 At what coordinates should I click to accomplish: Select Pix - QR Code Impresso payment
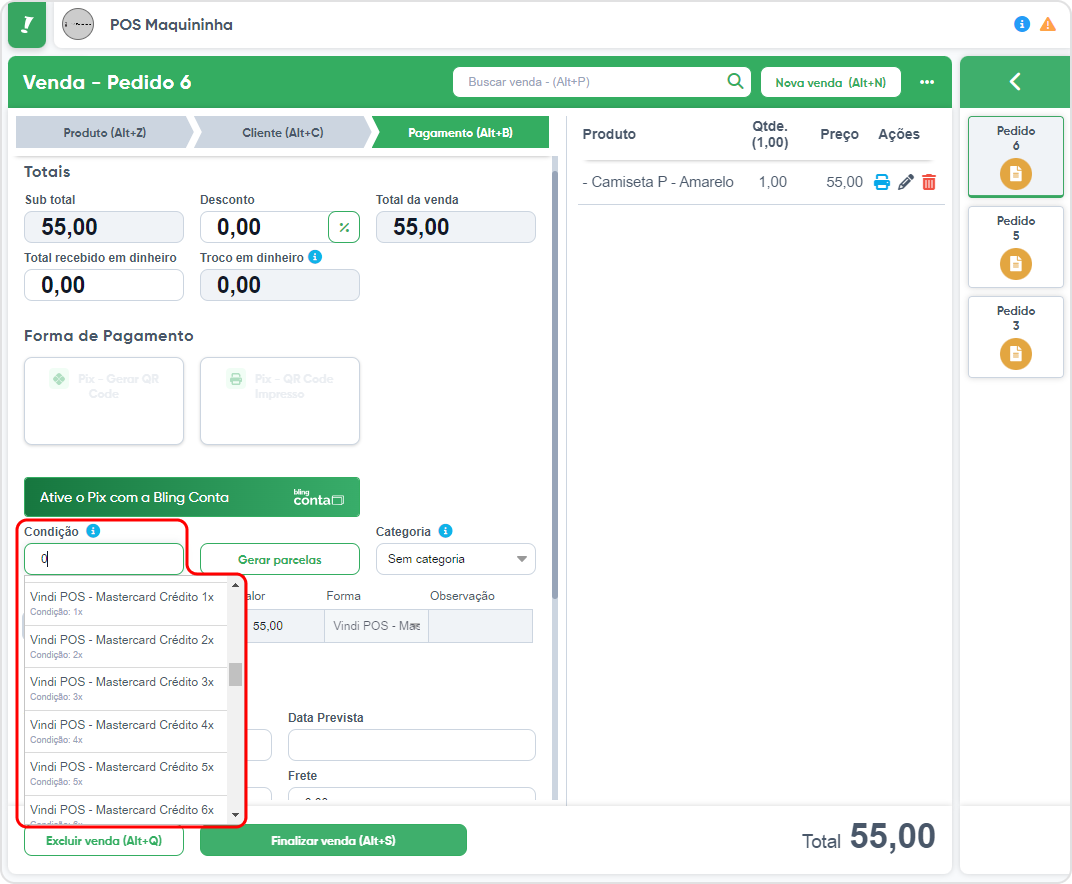pyautogui.click(x=280, y=401)
